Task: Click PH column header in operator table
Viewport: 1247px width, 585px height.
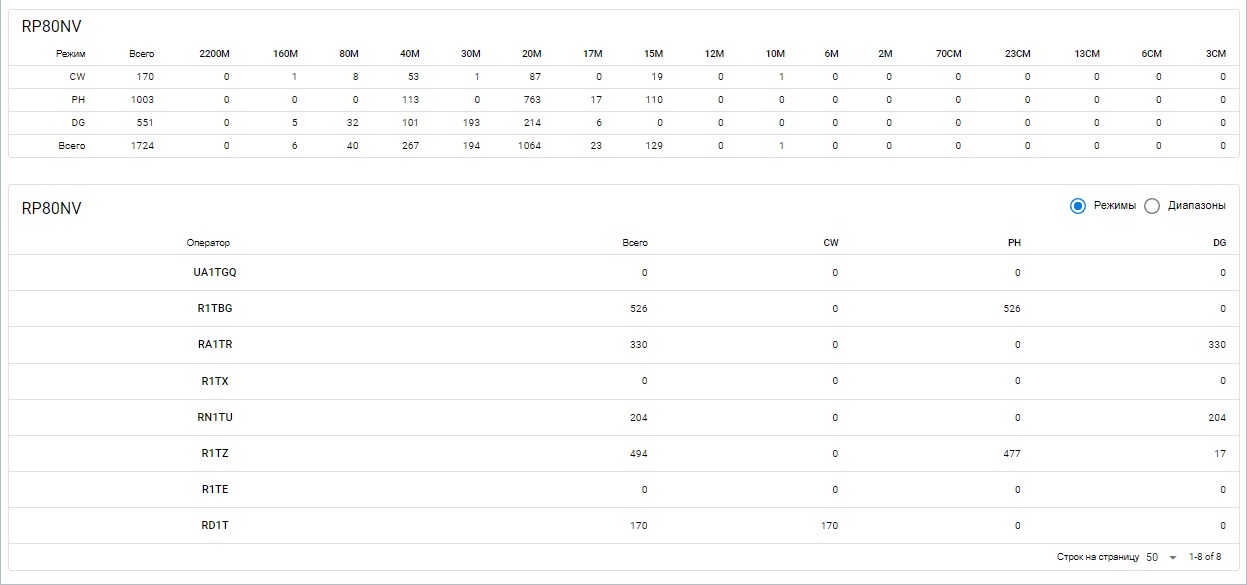Action: [x=1013, y=243]
